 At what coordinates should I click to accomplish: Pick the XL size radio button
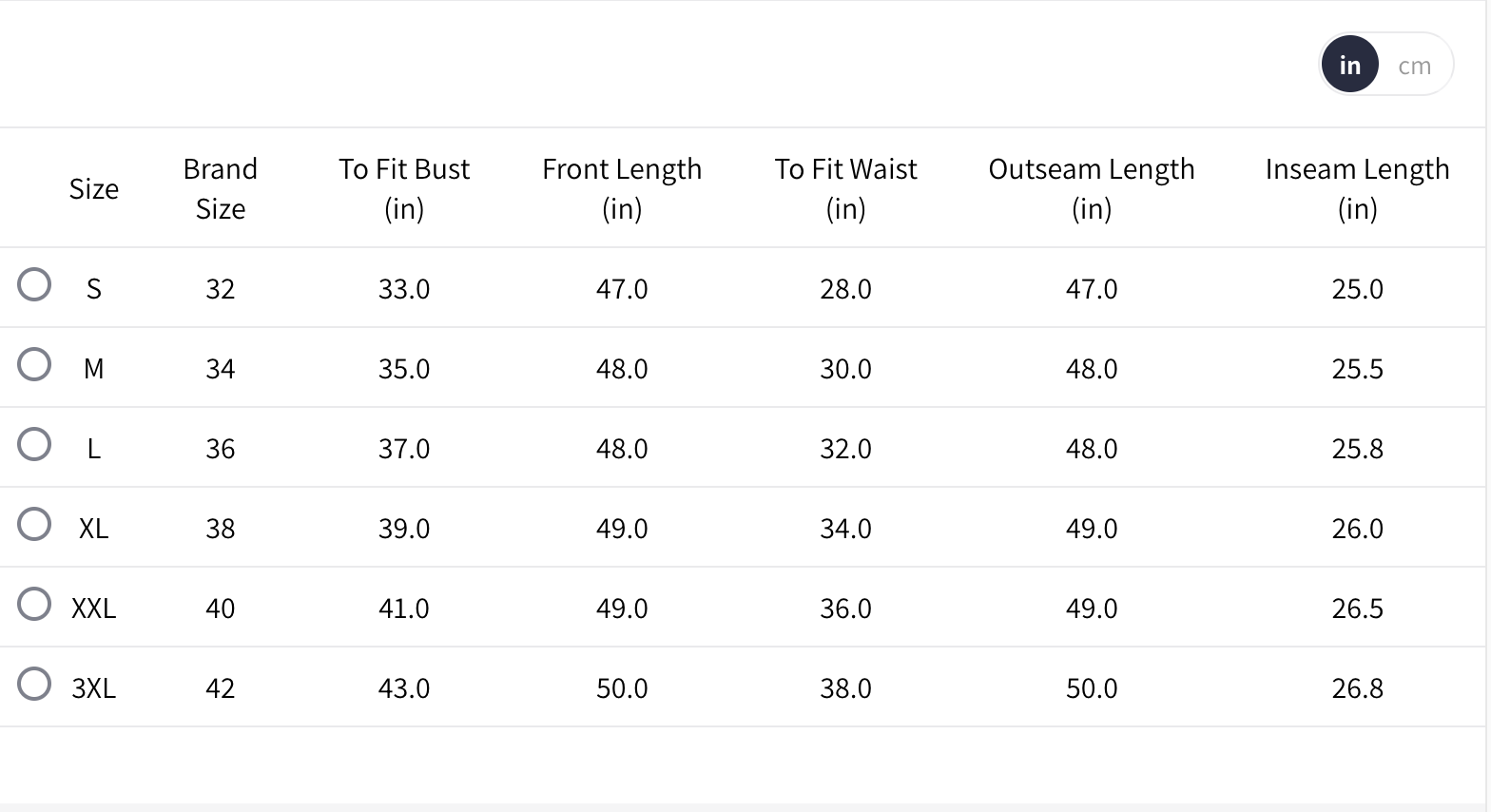34,524
